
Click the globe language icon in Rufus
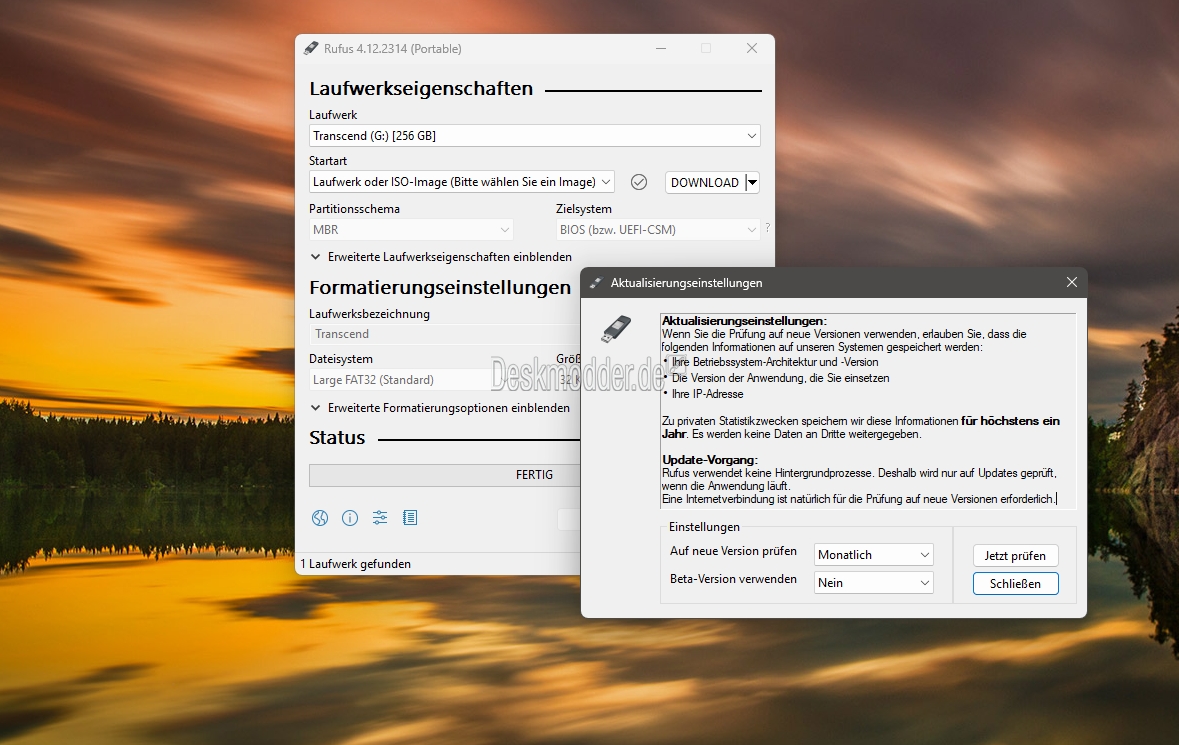pyautogui.click(x=320, y=518)
